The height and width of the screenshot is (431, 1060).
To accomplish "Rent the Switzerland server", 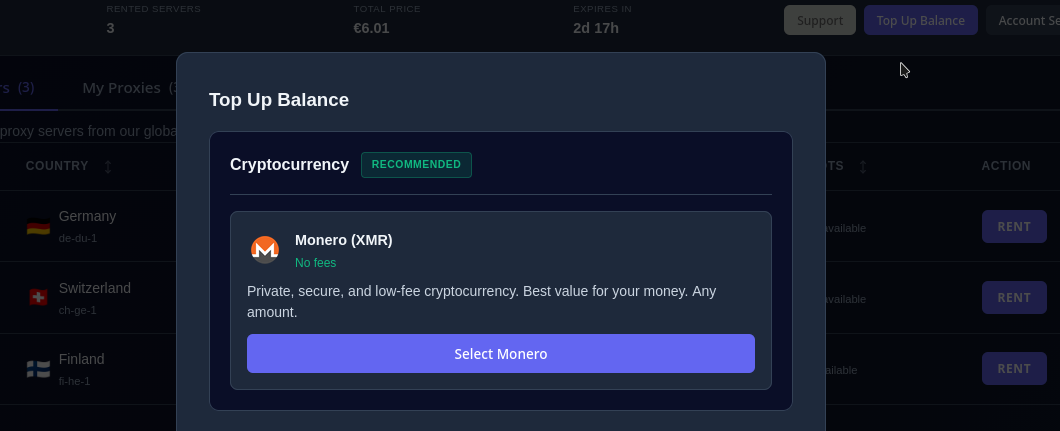I will (1014, 297).
